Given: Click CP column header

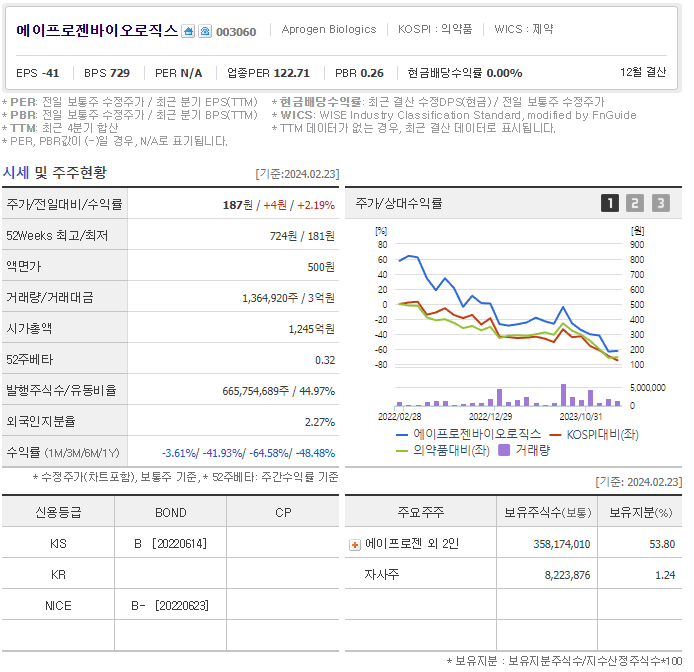Looking at the screenshot, I should coord(283,513).
